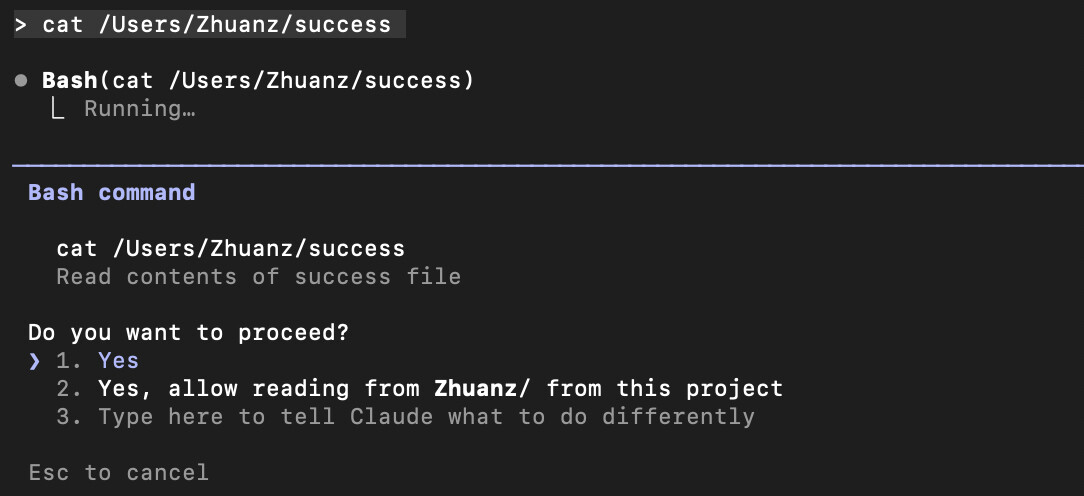
Task: Click the number "3." before Type here
Action: (70, 416)
